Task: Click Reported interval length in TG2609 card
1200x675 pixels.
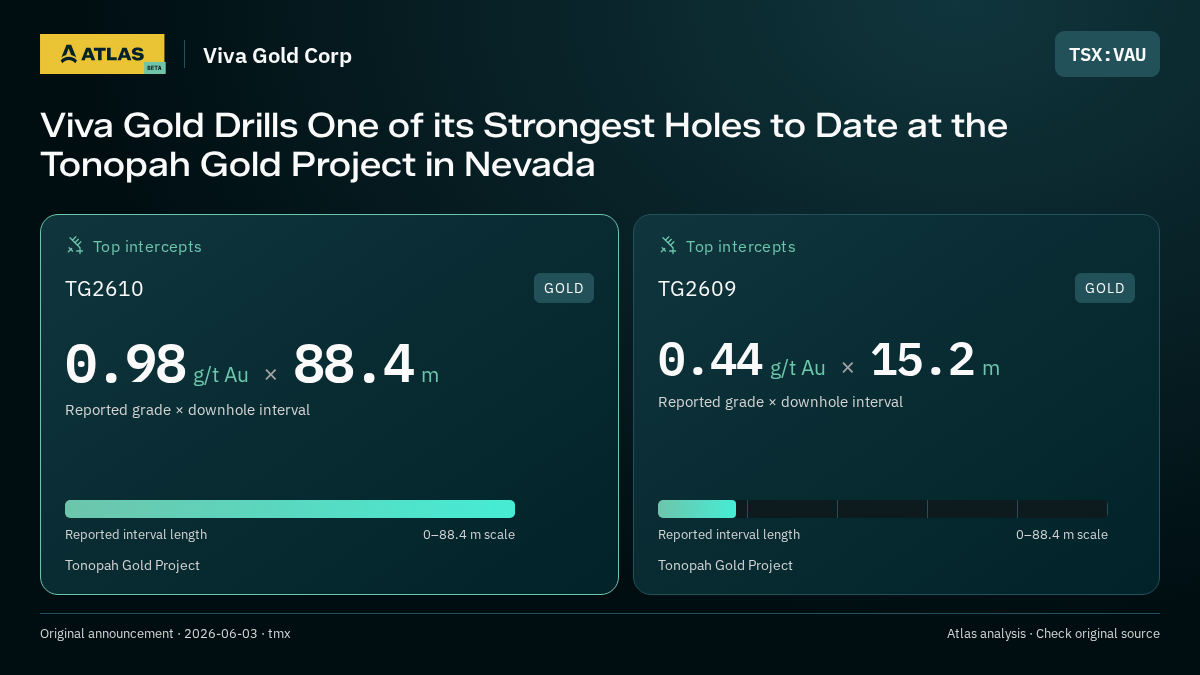Action: coord(729,535)
